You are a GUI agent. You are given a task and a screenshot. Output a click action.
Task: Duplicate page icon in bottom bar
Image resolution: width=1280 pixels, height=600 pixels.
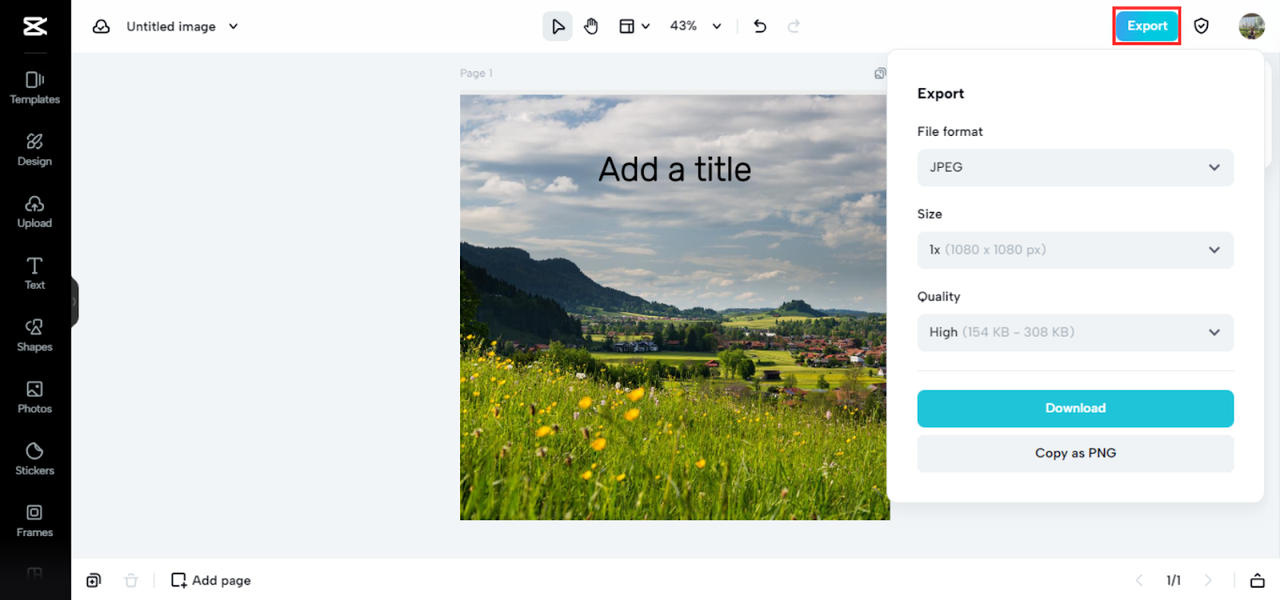pos(93,580)
